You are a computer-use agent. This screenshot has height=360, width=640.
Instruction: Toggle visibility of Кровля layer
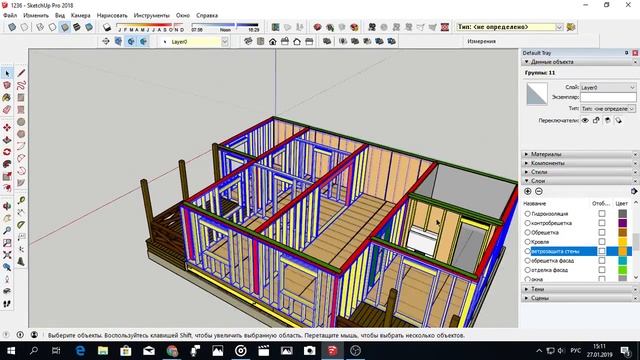click(x=602, y=242)
